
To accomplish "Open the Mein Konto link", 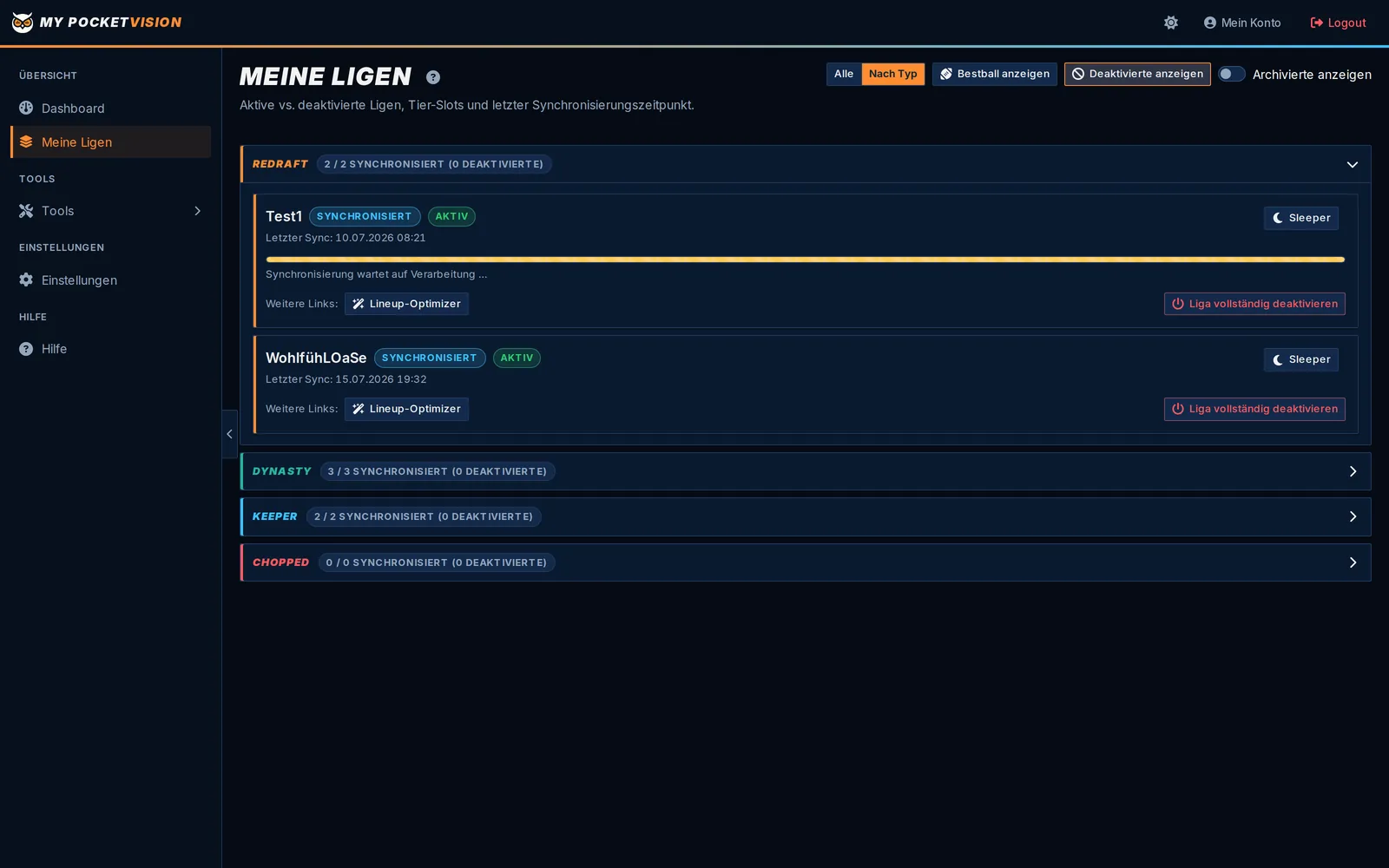I will (x=1242, y=23).
